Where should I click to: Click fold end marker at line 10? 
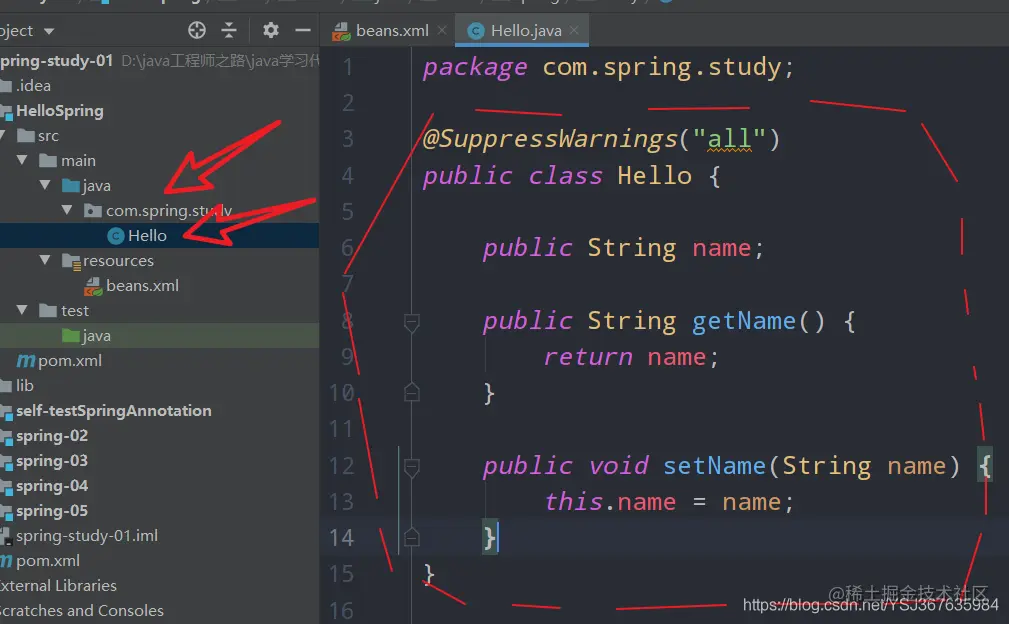tap(412, 392)
